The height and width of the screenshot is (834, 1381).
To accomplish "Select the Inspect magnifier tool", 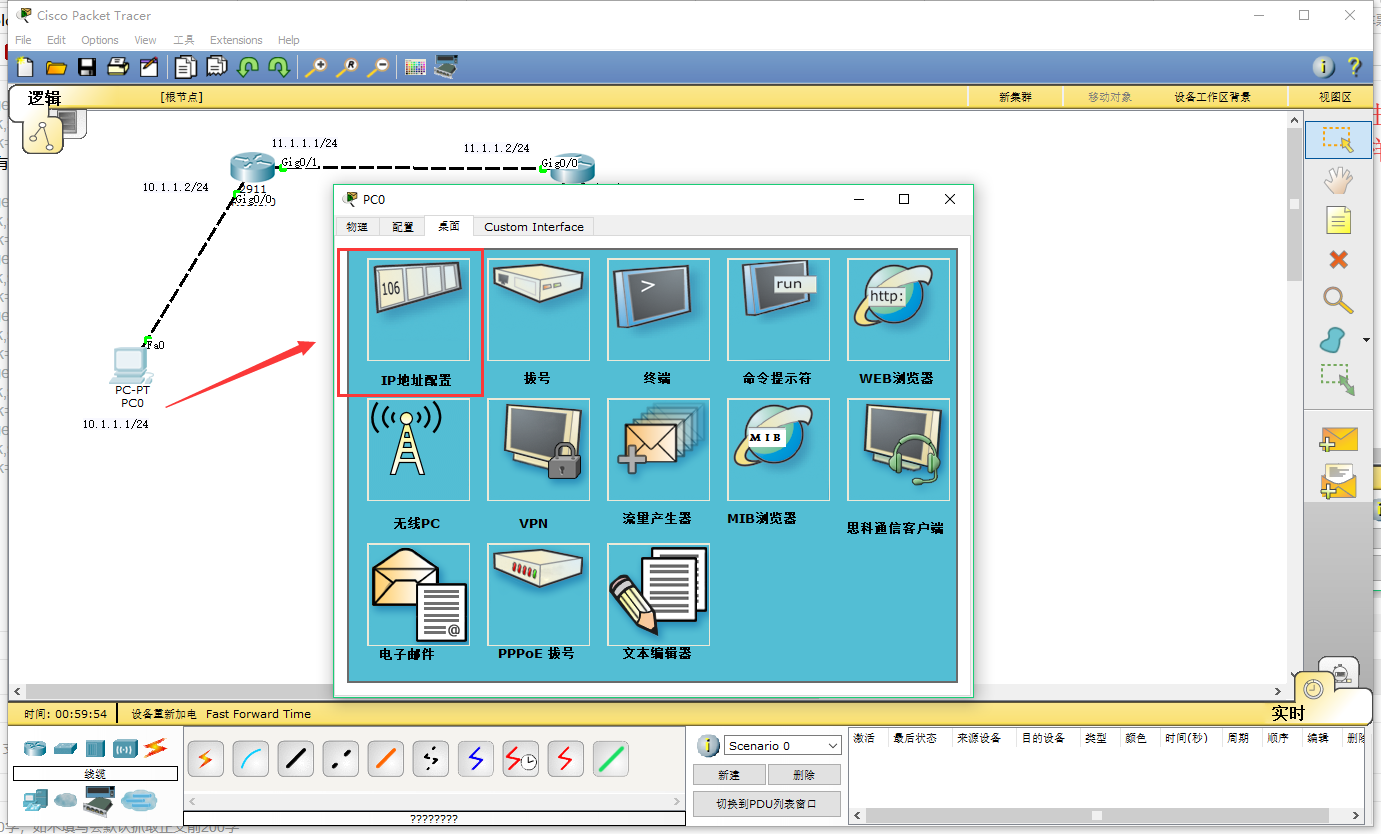I will coord(1338,299).
